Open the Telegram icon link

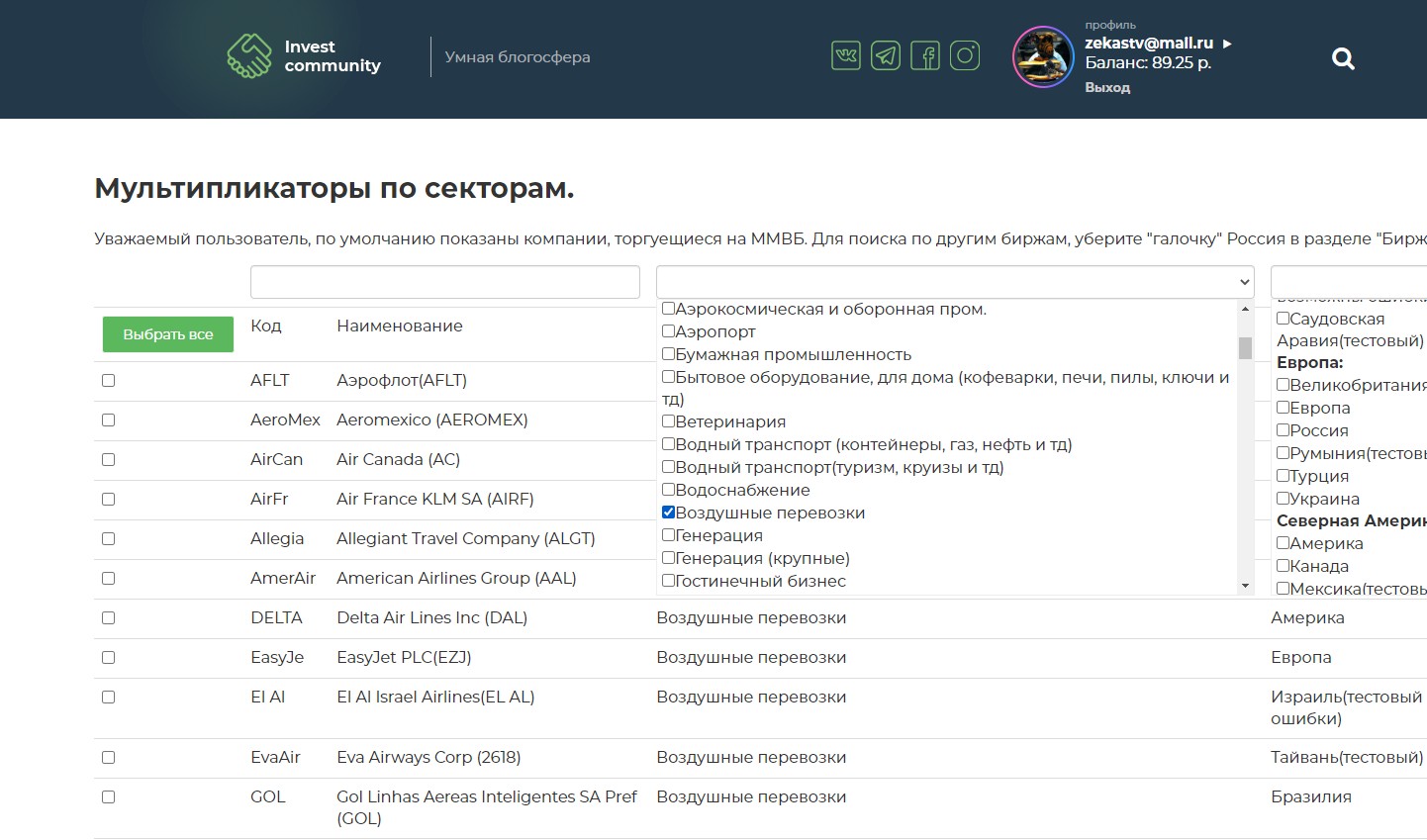pyautogui.click(x=886, y=55)
